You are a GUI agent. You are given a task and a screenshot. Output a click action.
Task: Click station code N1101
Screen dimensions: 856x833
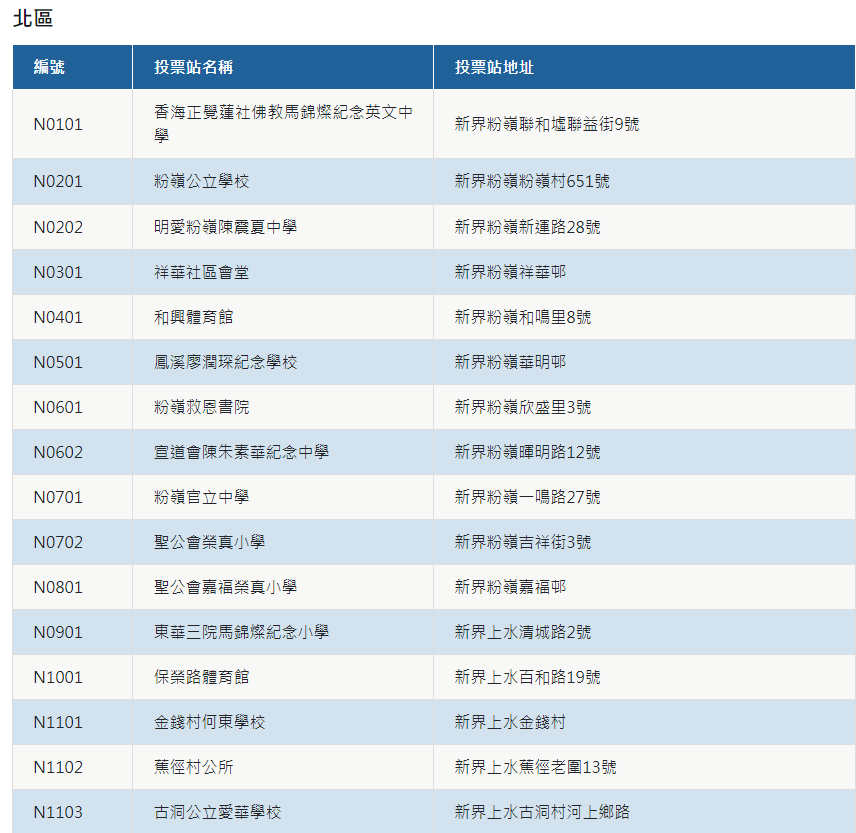point(58,722)
